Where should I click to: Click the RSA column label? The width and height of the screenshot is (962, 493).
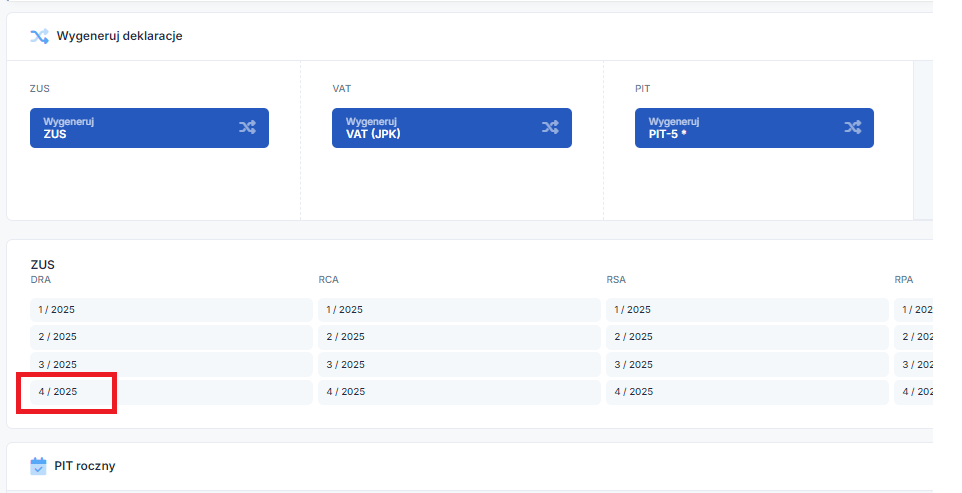tap(616, 280)
